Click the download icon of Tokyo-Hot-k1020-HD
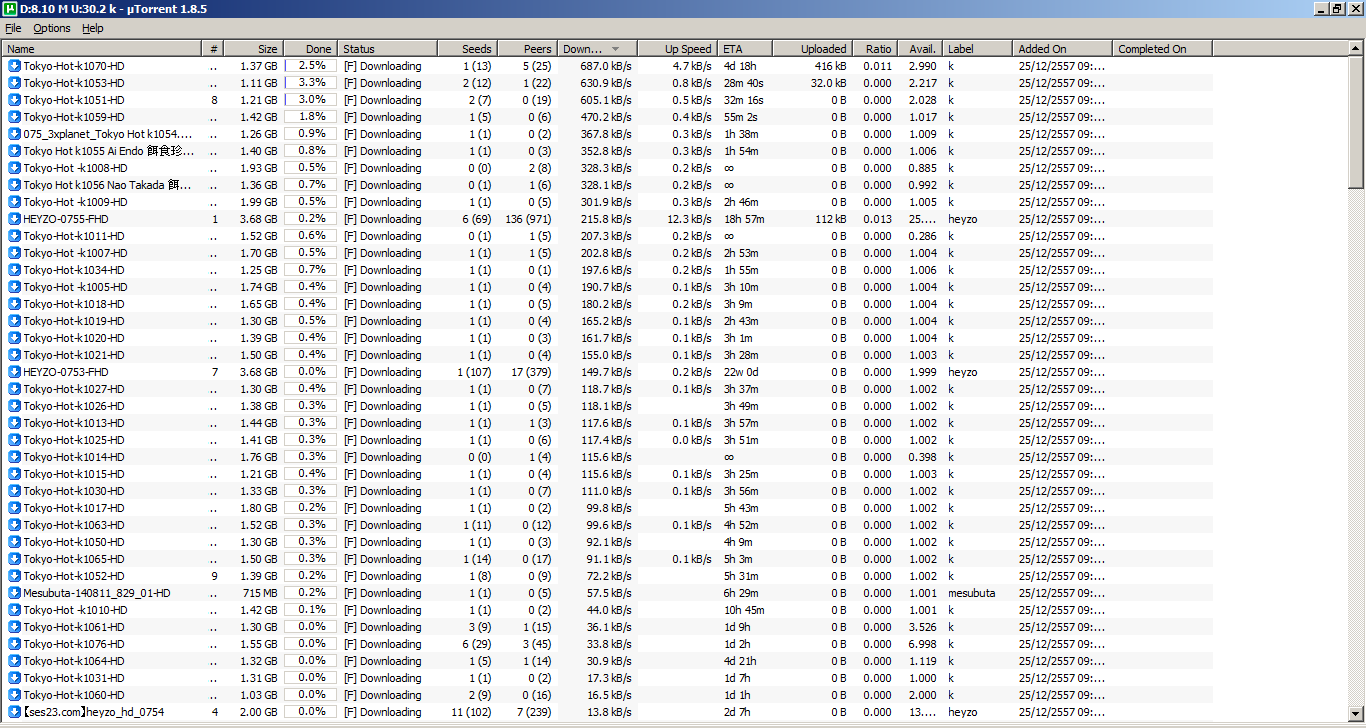The width and height of the screenshot is (1366, 728). pos(14,338)
